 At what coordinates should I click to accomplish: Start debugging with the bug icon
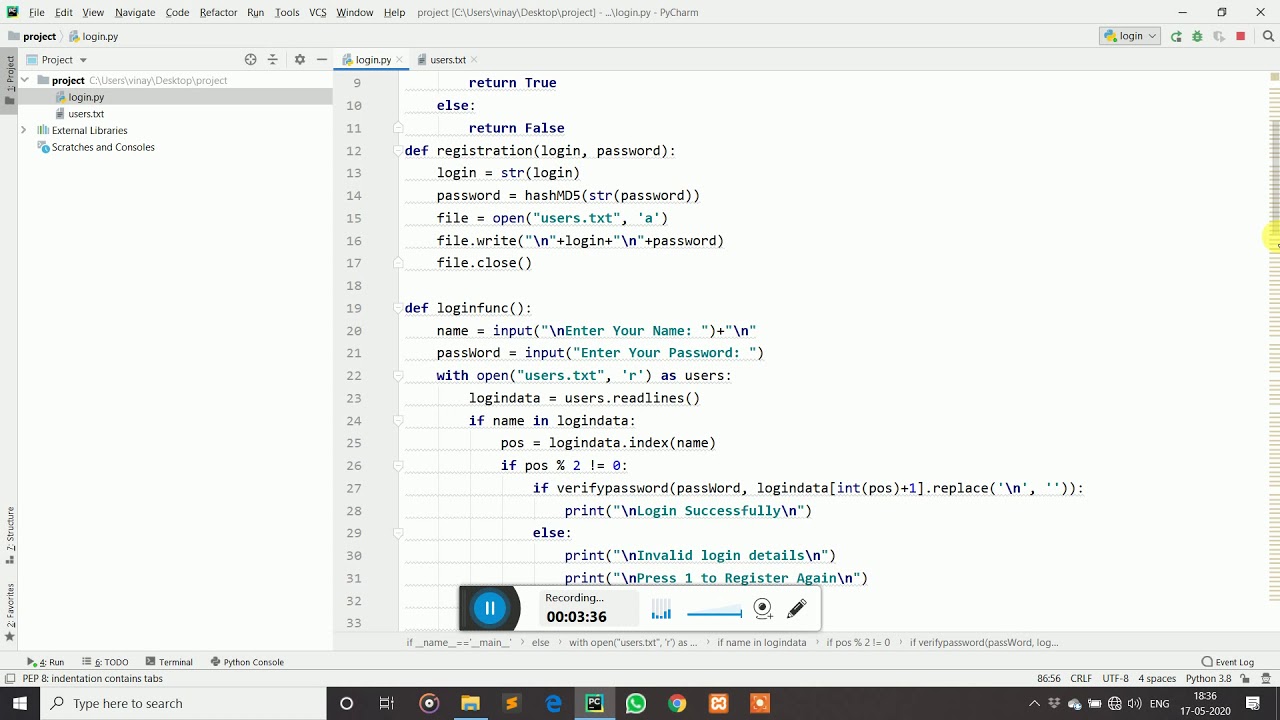tap(1197, 36)
